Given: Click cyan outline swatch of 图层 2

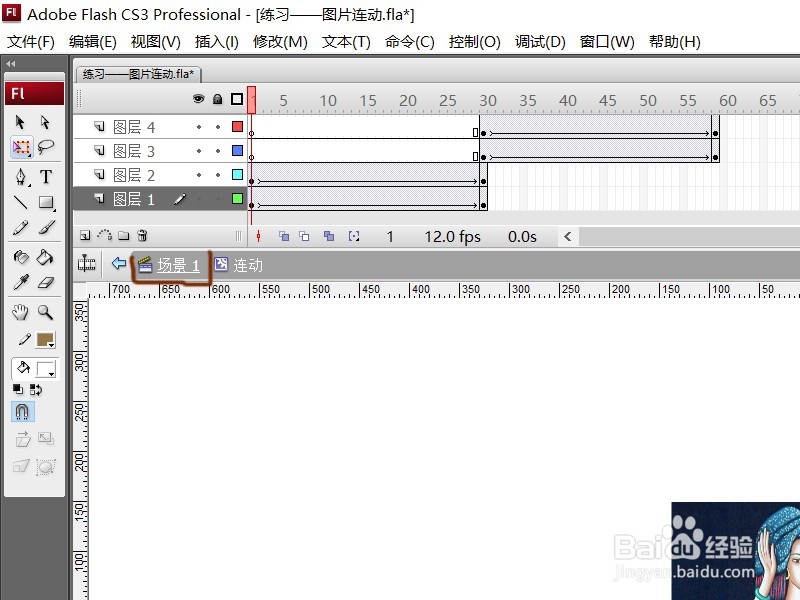Looking at the screenshot, I should coord(237,174).
